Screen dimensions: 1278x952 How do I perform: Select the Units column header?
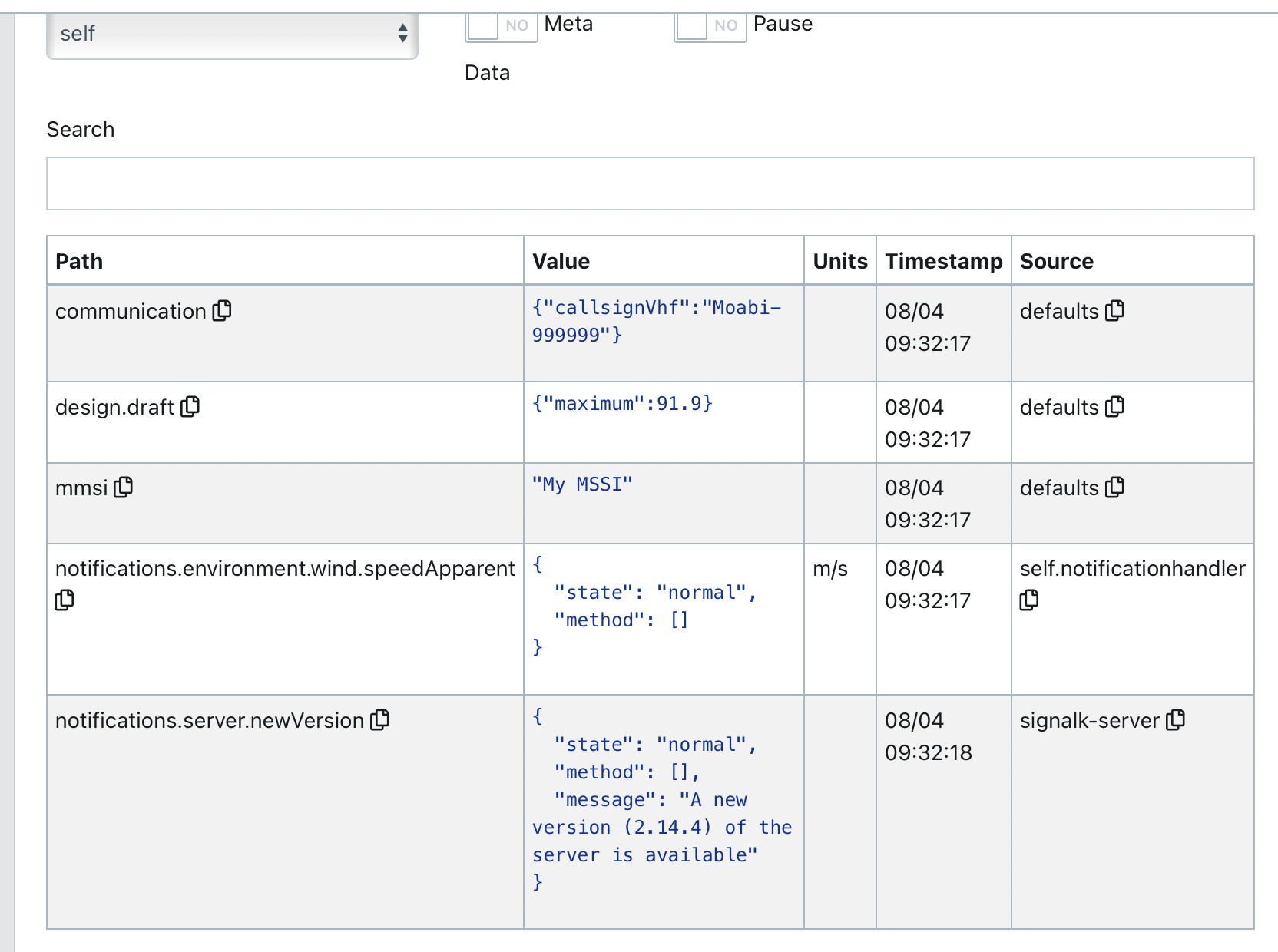point(840,261)
